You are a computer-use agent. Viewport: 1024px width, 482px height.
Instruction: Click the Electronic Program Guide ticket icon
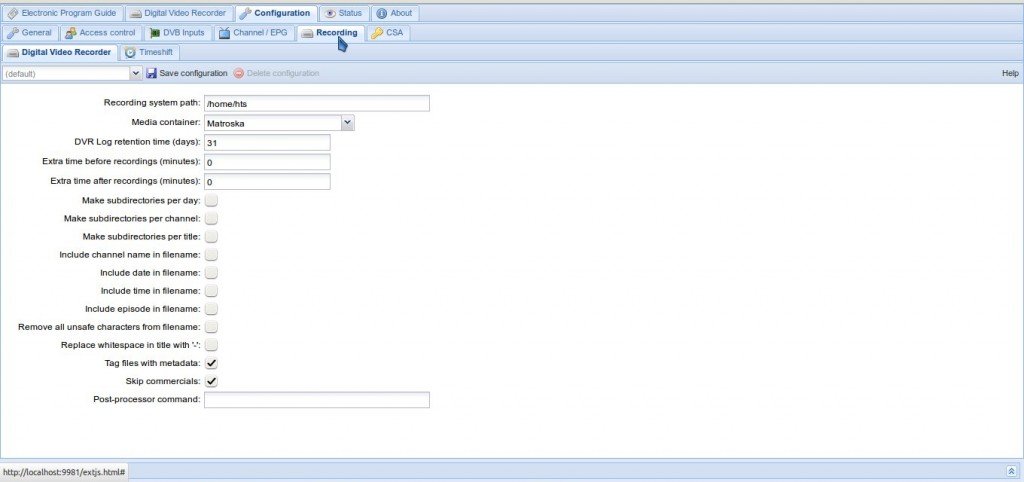(12, 13)
